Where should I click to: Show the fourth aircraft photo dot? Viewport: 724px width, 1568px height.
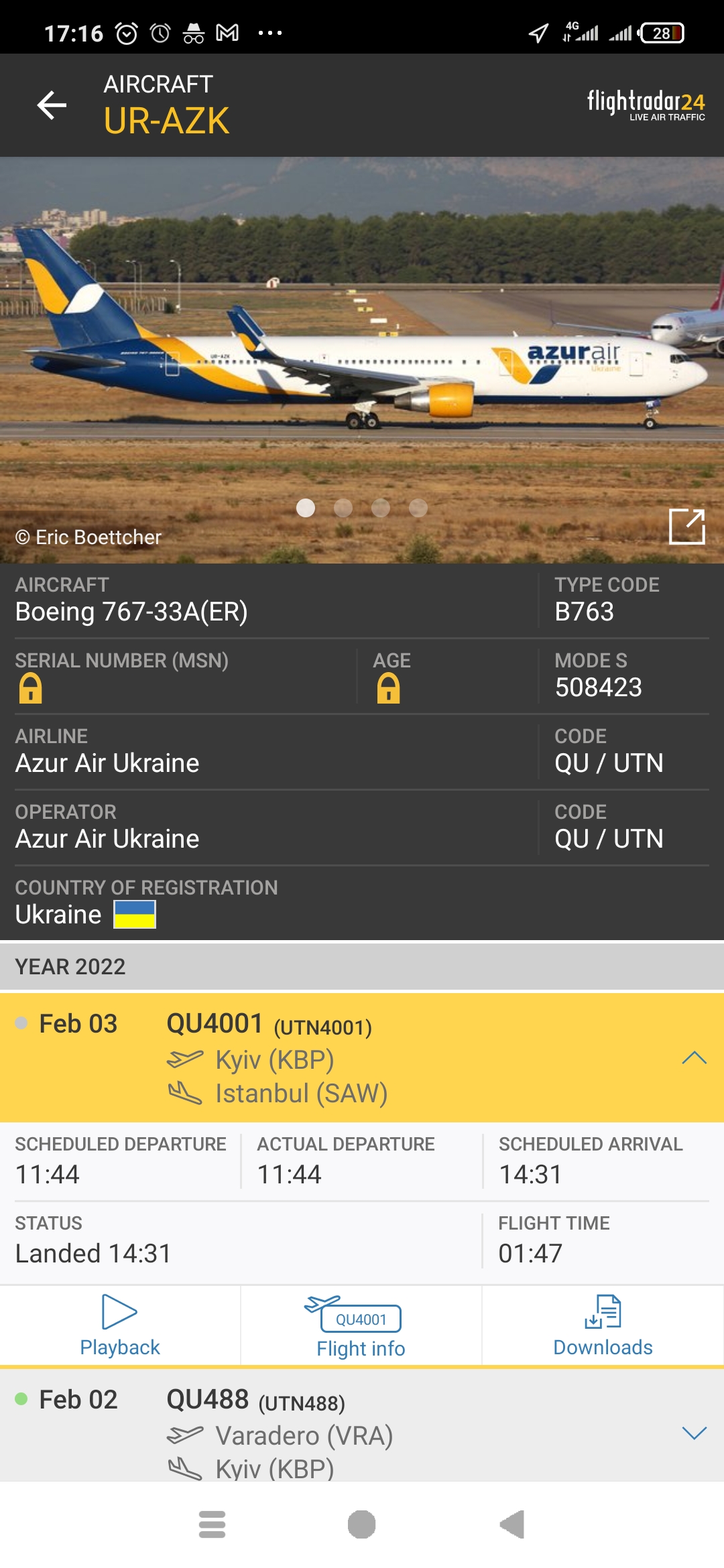tap(418, 509)
